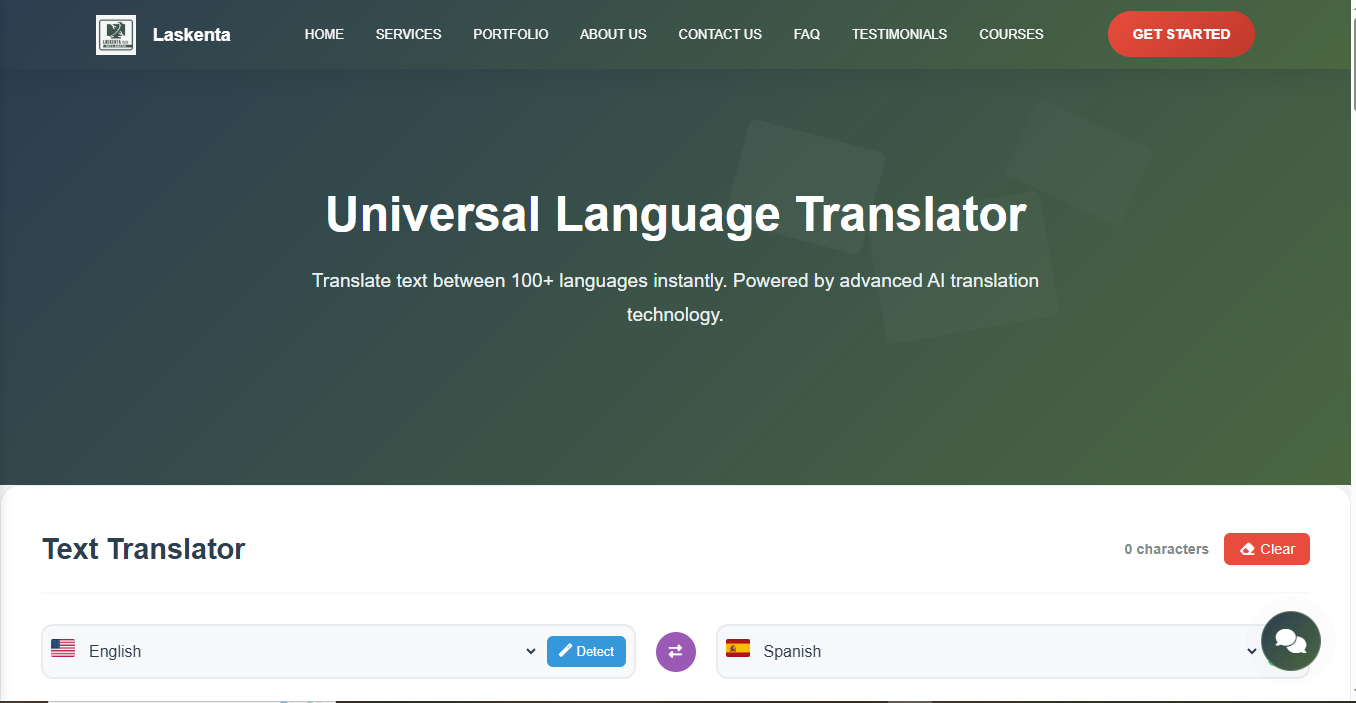
Task: Trigger language auto-detection via Detect
Action: point(586,650)
